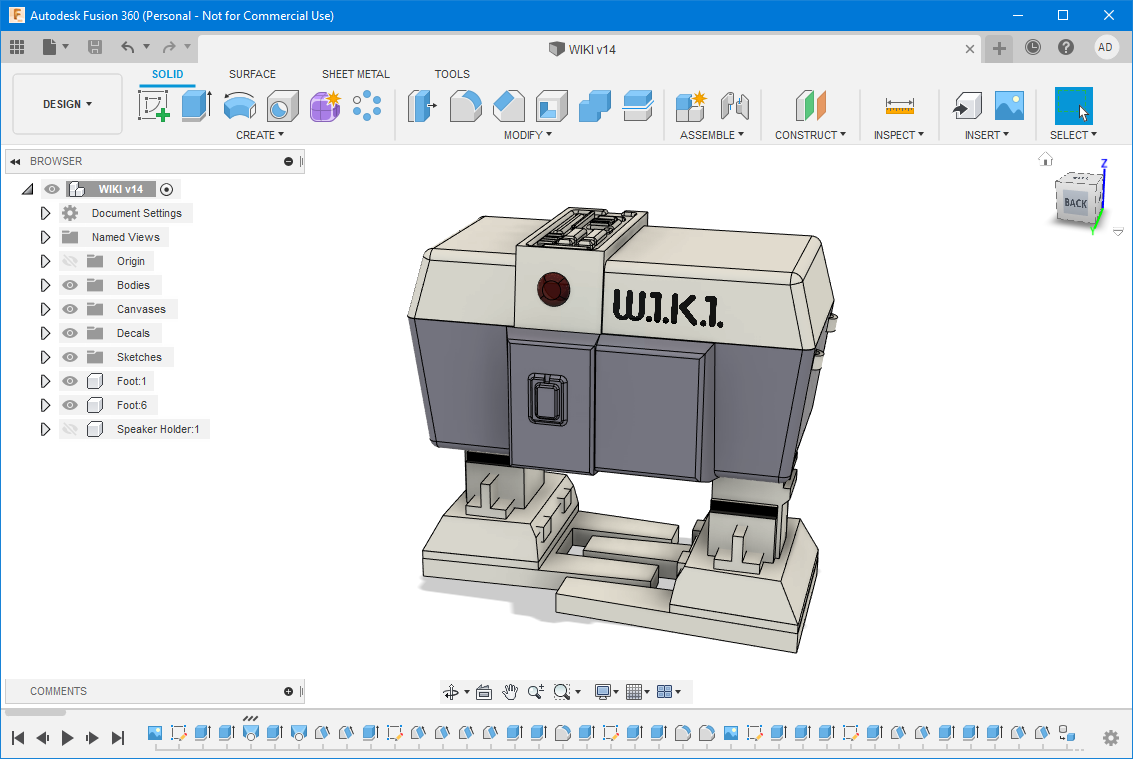Activate WIKI v14 component radio button
Screen dimensions: 1133x759
167,189
